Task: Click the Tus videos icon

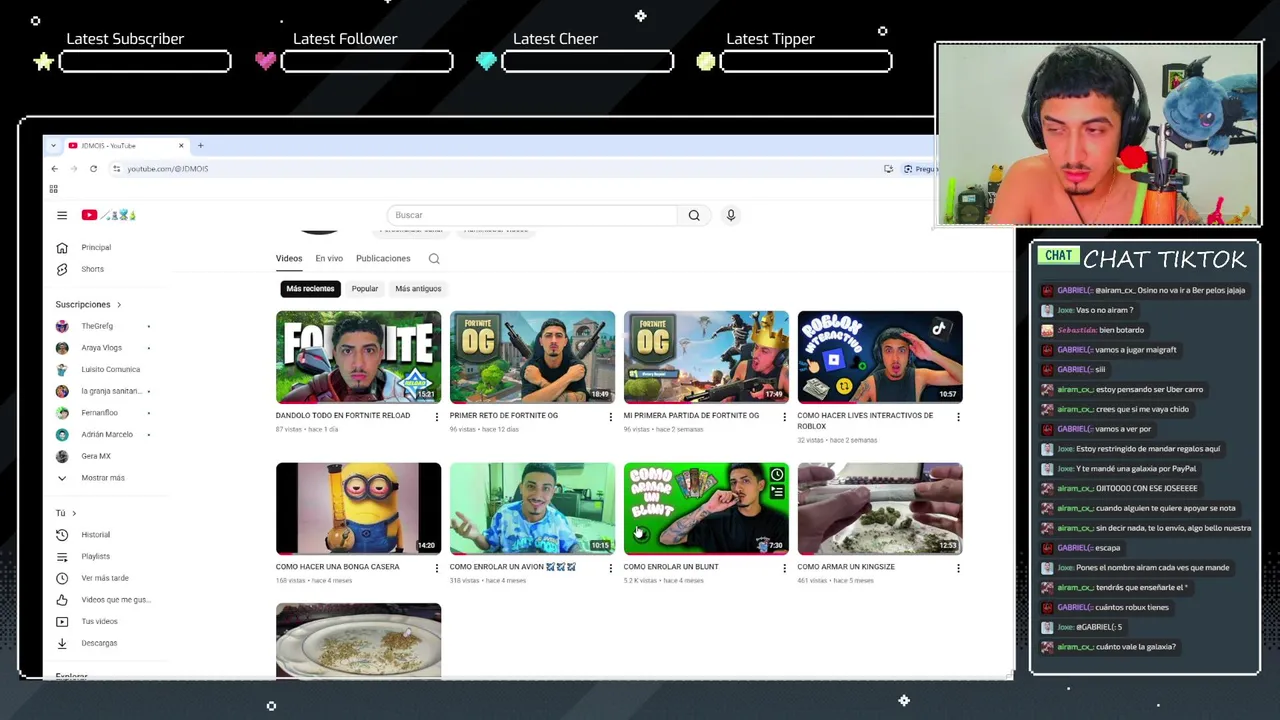Action: 62,621
